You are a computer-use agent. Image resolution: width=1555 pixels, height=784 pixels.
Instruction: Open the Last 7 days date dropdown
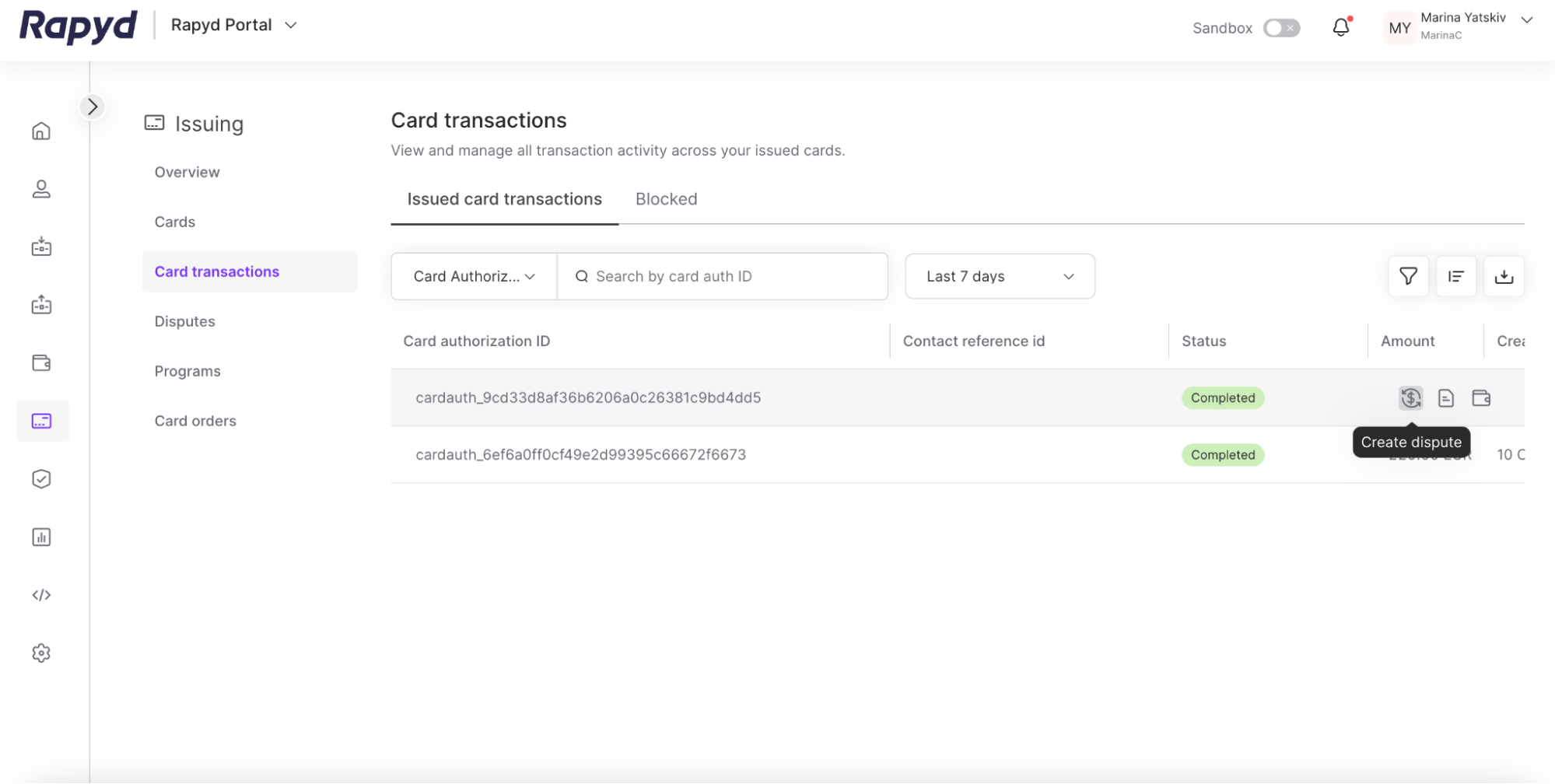coord(1000,276)
